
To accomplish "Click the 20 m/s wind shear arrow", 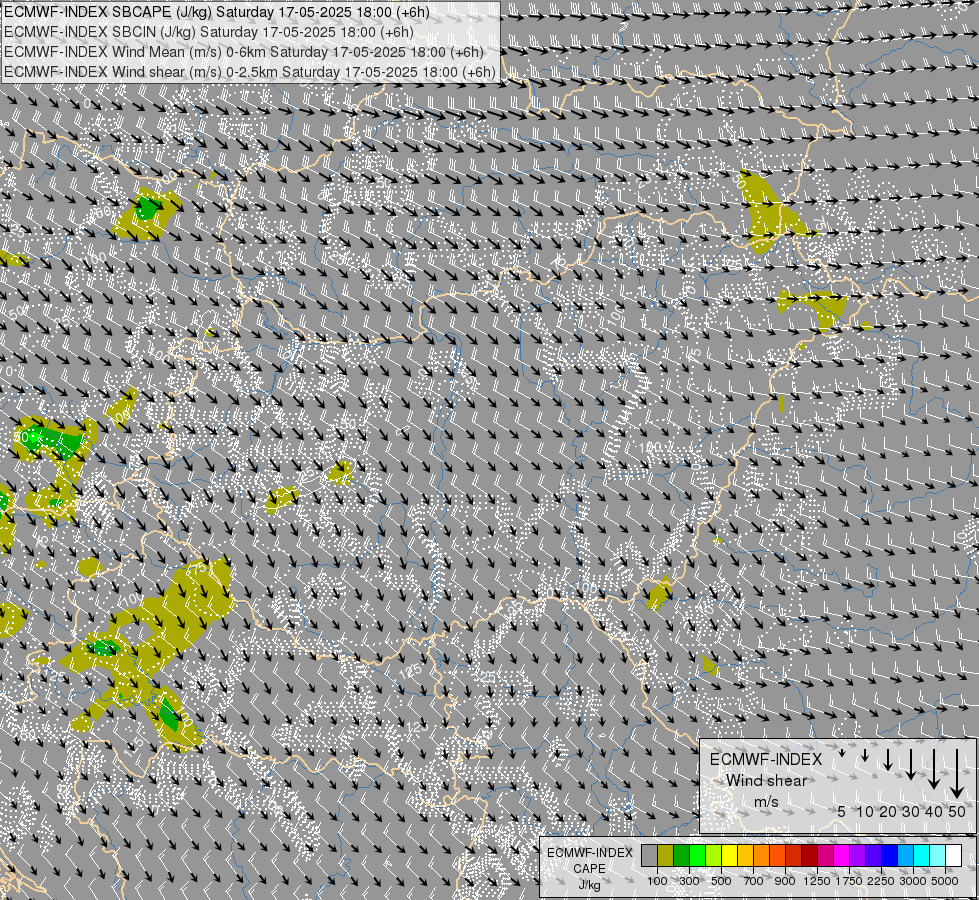I will click(x=888, y=759).
